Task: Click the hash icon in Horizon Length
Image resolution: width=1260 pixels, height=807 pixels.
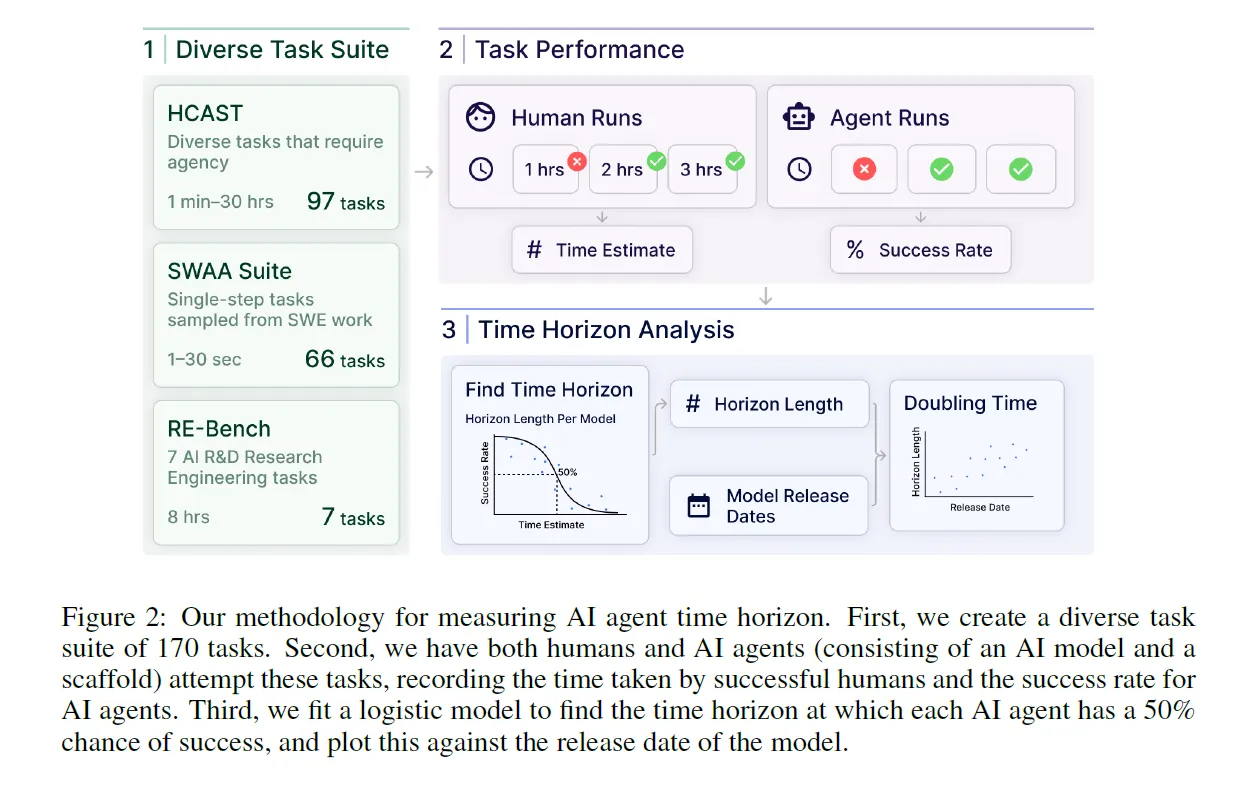Action: pyautogui.click(x=692, y=405)
